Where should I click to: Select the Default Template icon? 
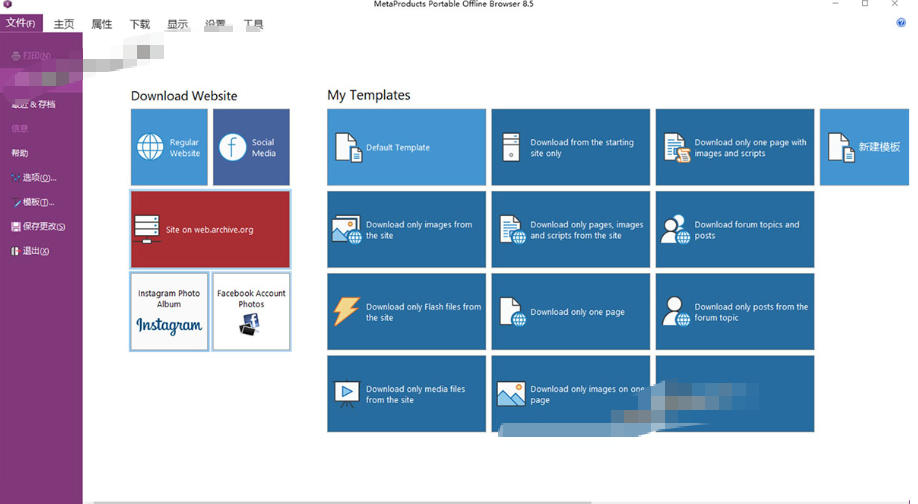point(347,148)
